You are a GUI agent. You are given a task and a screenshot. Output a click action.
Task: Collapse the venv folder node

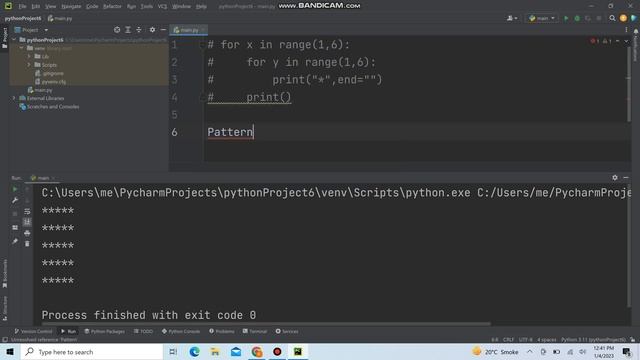coord(22,48)
